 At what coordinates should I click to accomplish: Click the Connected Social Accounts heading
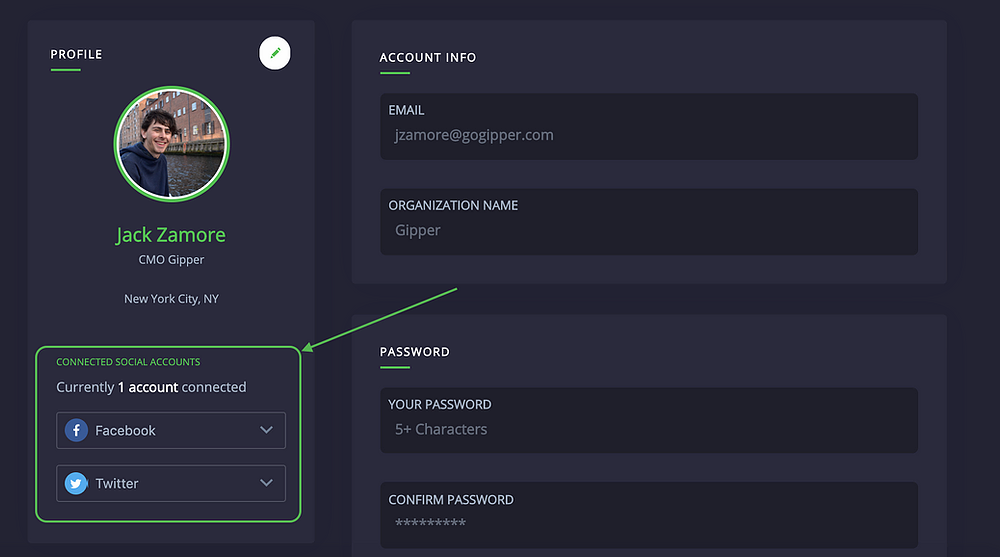click(x=128, y=362)
